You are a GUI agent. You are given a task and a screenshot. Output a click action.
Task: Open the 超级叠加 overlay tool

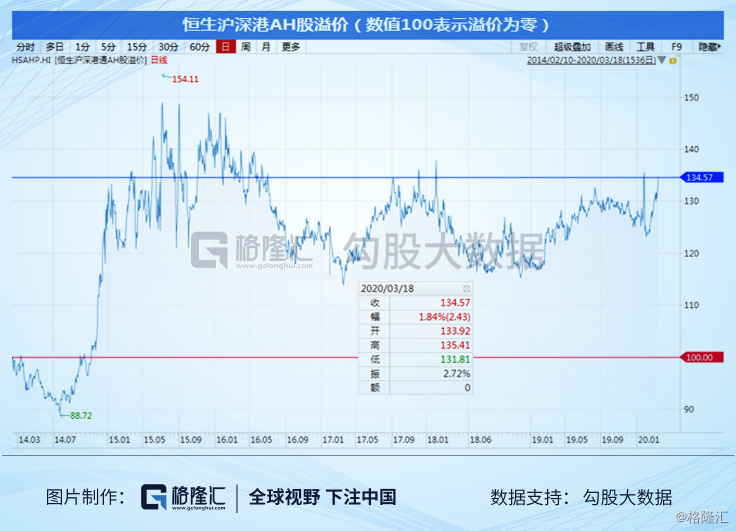point(571,47)
